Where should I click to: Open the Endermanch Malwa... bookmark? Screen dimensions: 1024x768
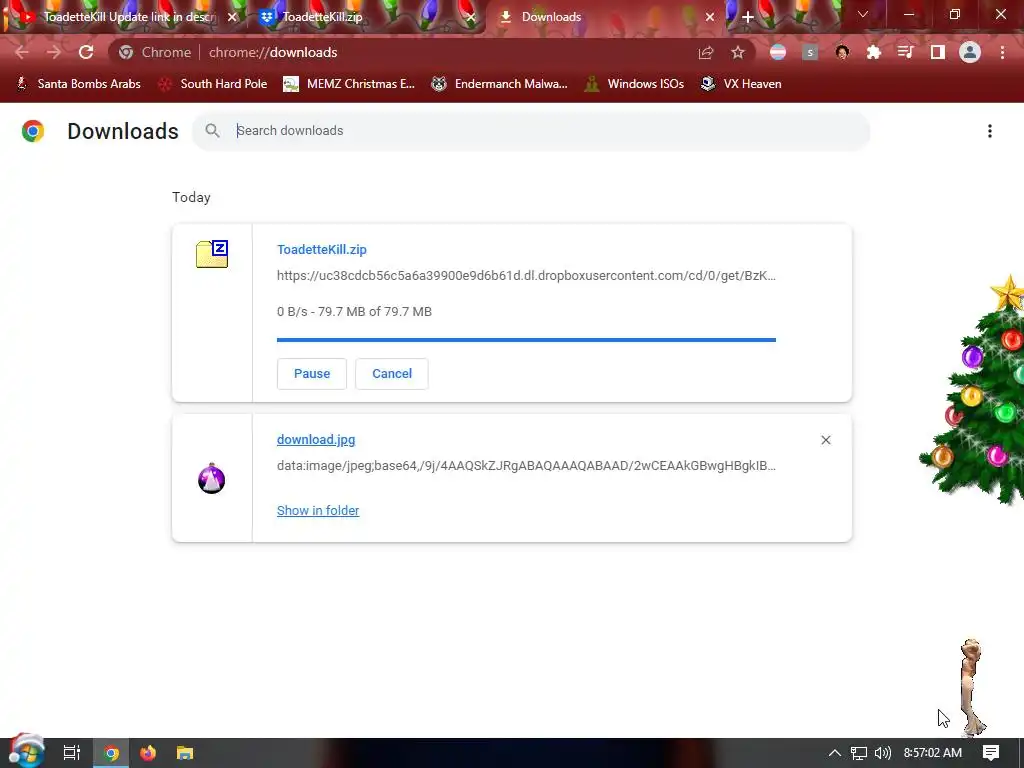(x=500, y=84)
